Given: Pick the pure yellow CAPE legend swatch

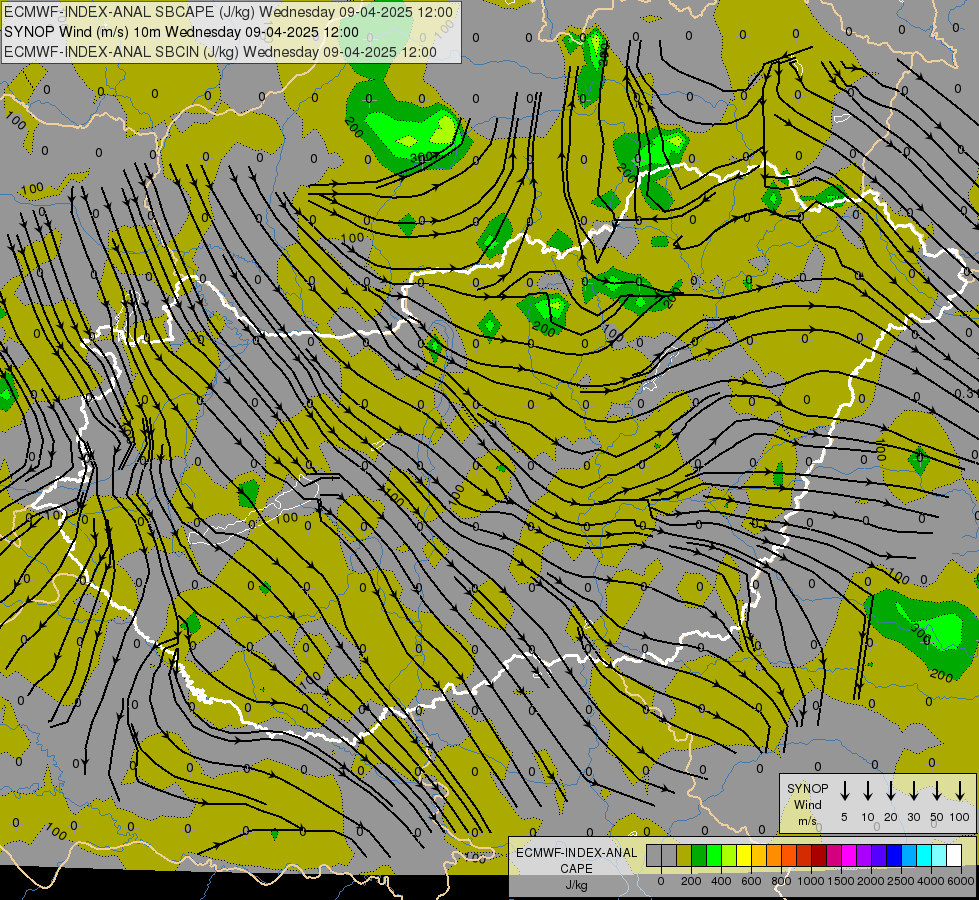Looking at the screenshot, I should pyautogui.click(x=744, y=855).
